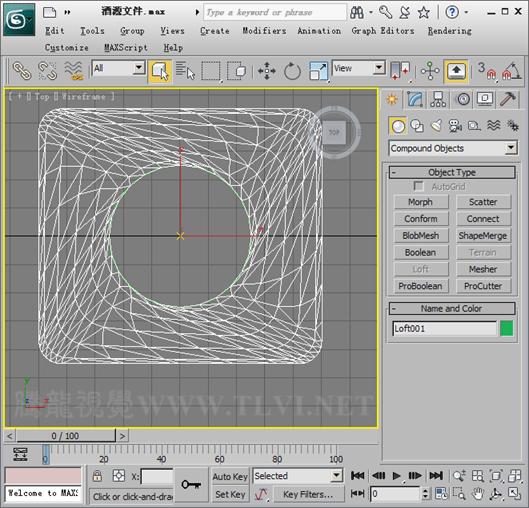529x508 pixels.
Task: Click the Select and Manipulate icon
Action: pyautogui.click(x=430, y=71)
